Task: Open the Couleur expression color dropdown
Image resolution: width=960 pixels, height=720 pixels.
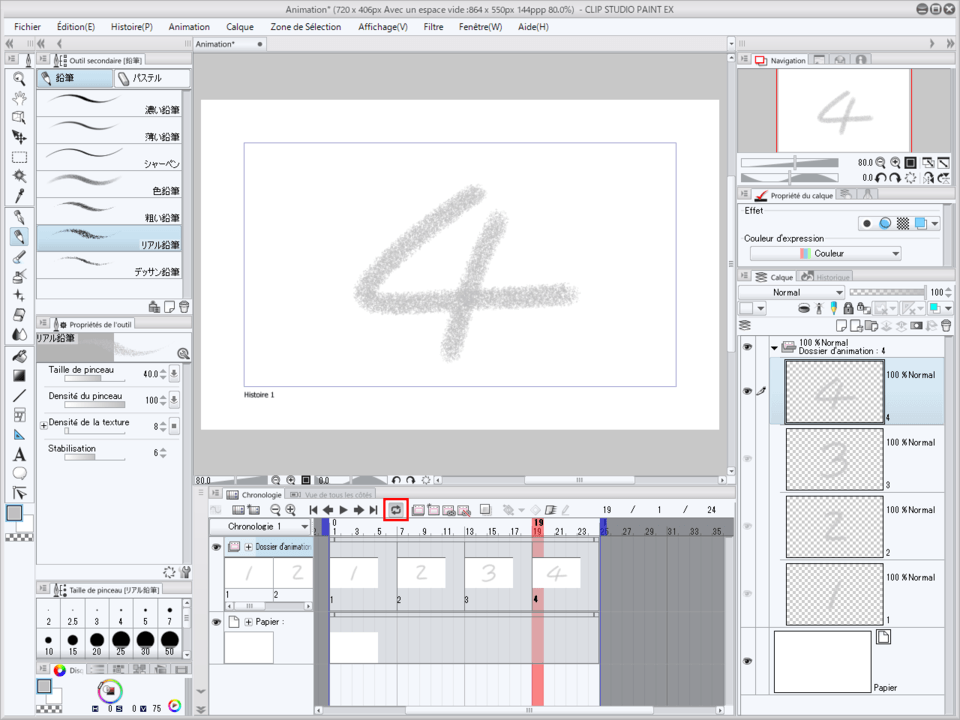Action: click(825, 253)
